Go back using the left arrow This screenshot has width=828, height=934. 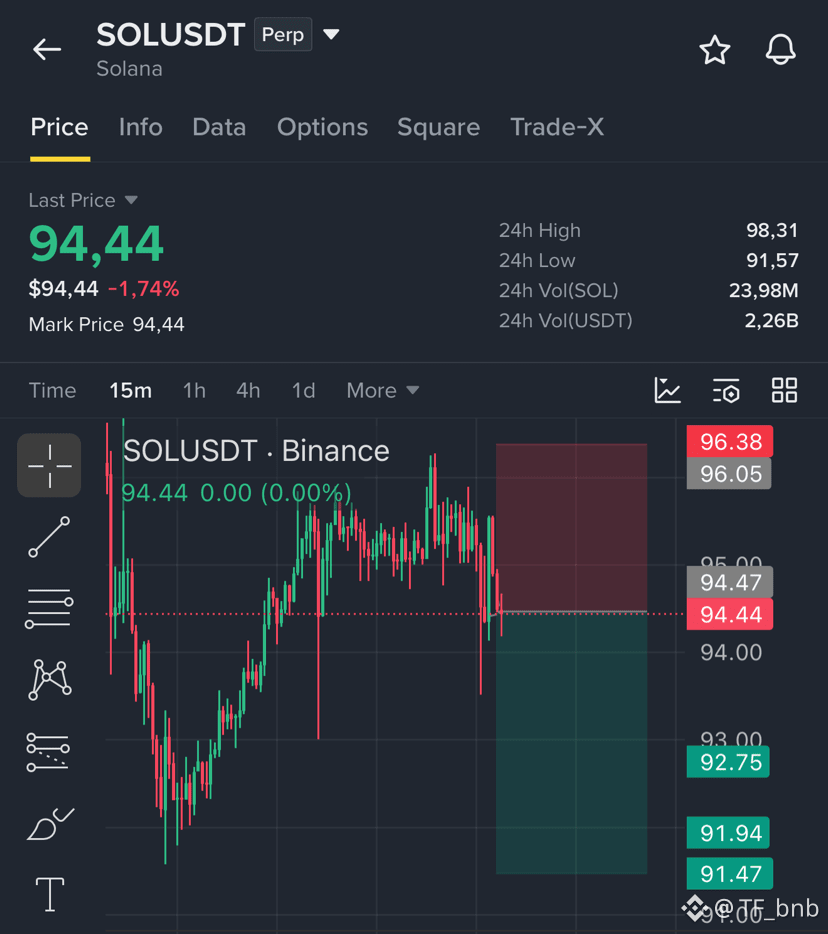tap(47, 49)
